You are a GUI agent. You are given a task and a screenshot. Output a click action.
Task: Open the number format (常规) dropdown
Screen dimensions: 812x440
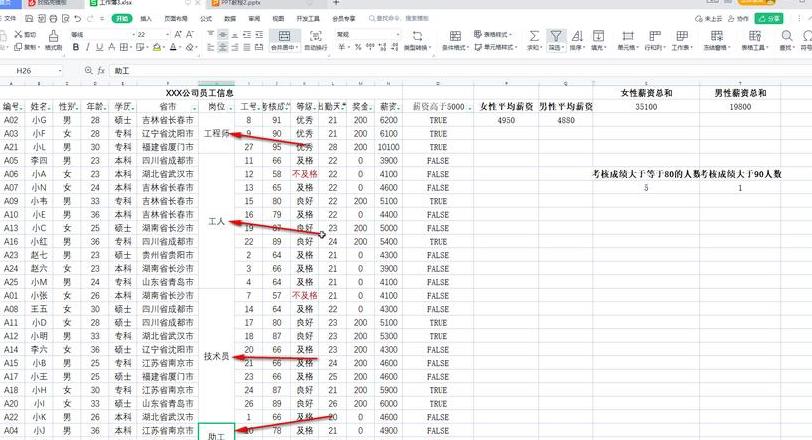(x=398, y=34)
